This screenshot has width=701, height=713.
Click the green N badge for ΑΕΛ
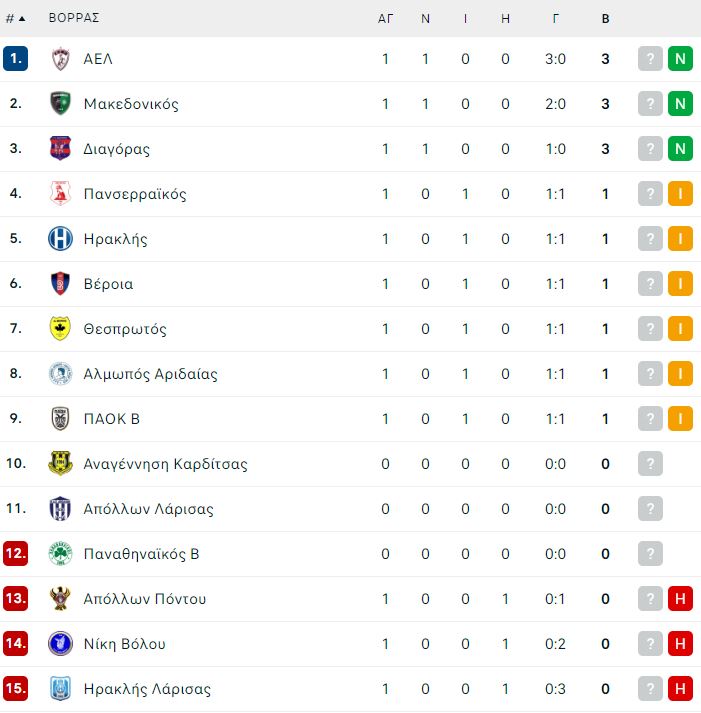[x=680, y=59]
